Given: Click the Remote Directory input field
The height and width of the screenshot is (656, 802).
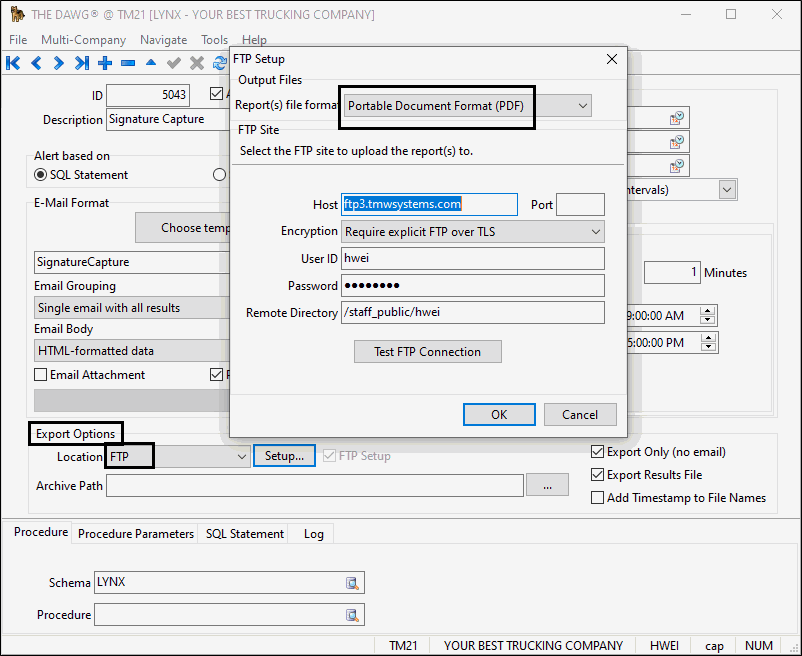Looking at the screenshot, I should 472,313.
